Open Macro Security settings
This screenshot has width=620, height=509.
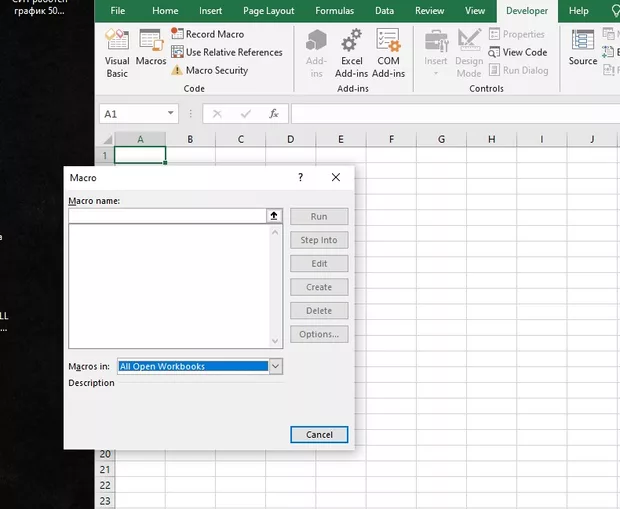point(216,70)
